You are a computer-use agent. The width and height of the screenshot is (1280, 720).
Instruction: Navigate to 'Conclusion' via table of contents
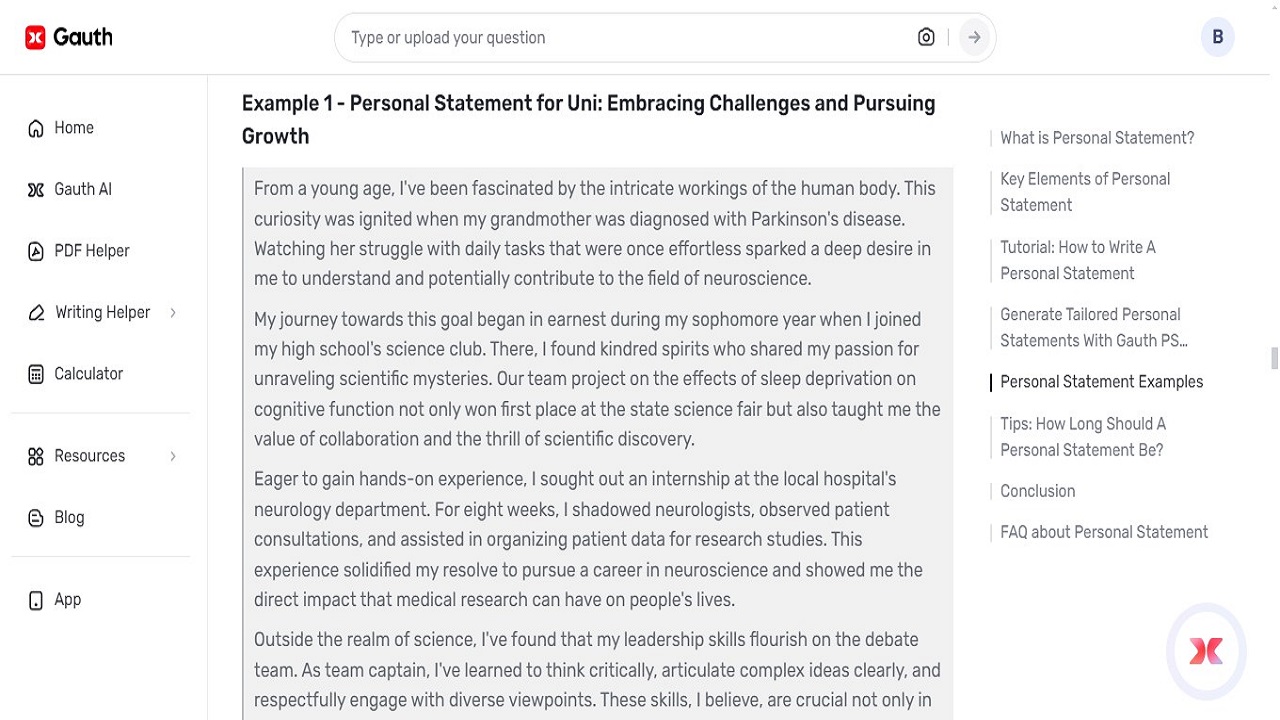point(1037,491)
